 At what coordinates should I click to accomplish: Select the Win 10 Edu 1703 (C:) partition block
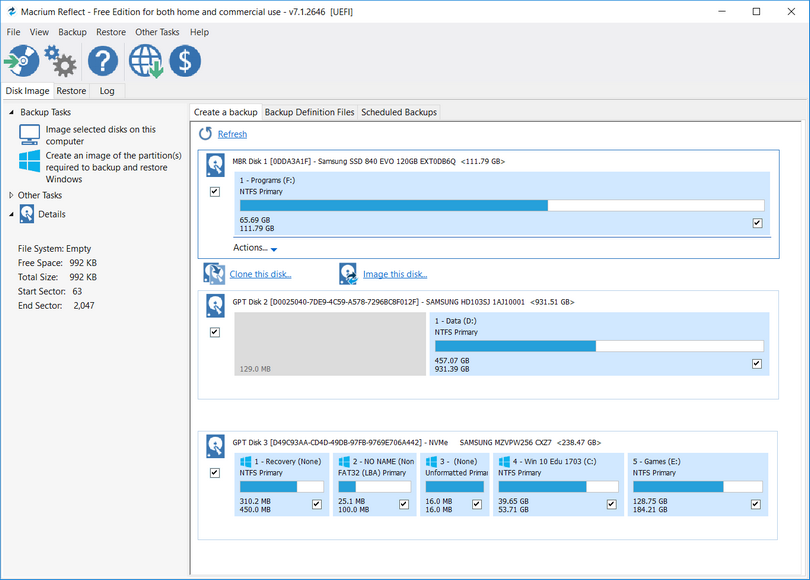pyautogui.click(x=558, y=484)
